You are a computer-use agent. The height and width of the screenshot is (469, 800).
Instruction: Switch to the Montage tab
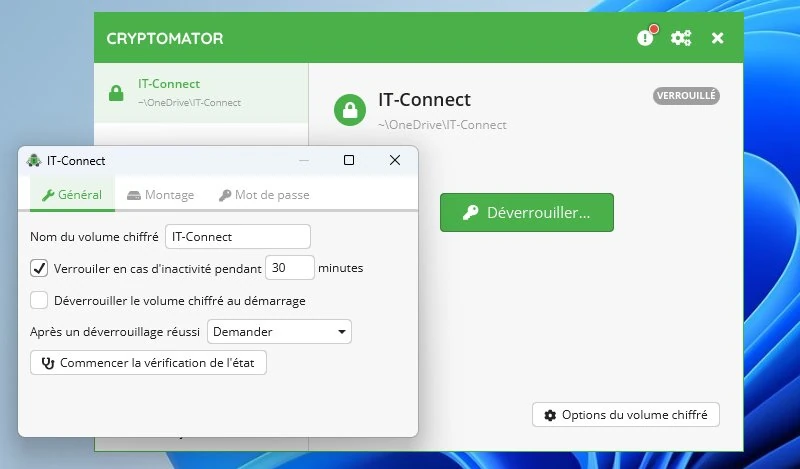click(x=161, y=195)
